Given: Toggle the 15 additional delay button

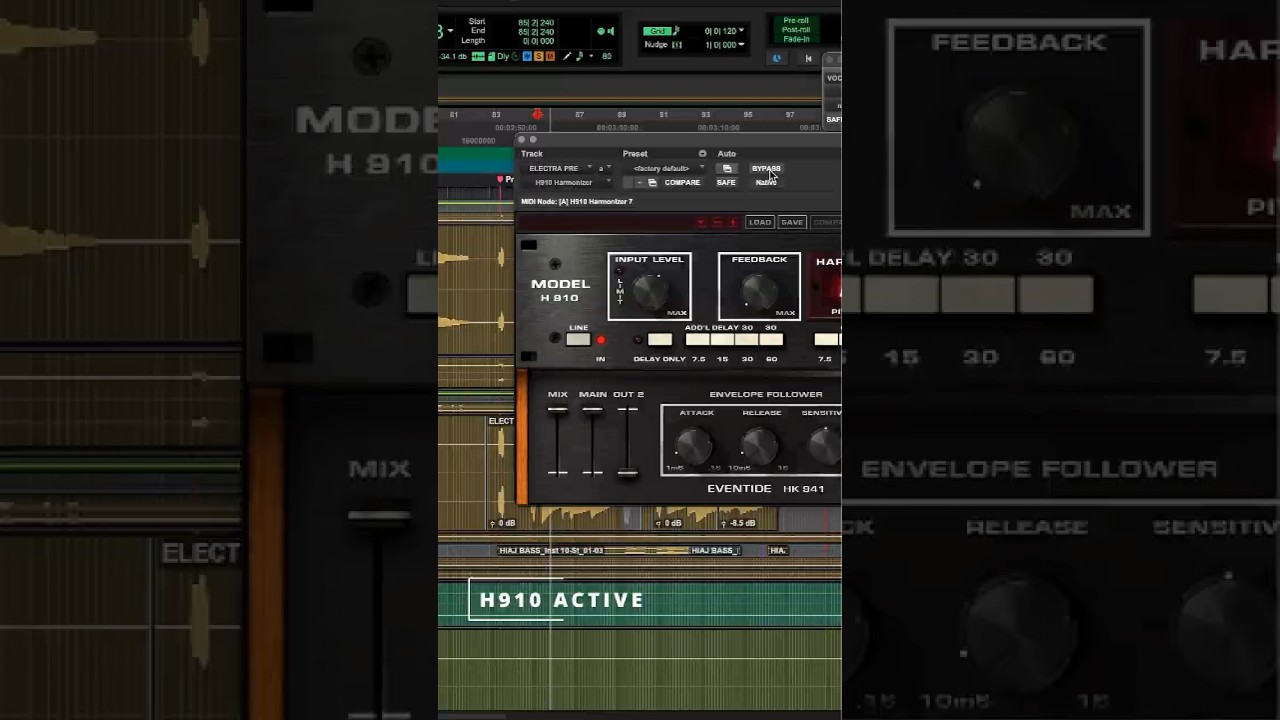Looking at the screenshot, I should pos(722,340).
